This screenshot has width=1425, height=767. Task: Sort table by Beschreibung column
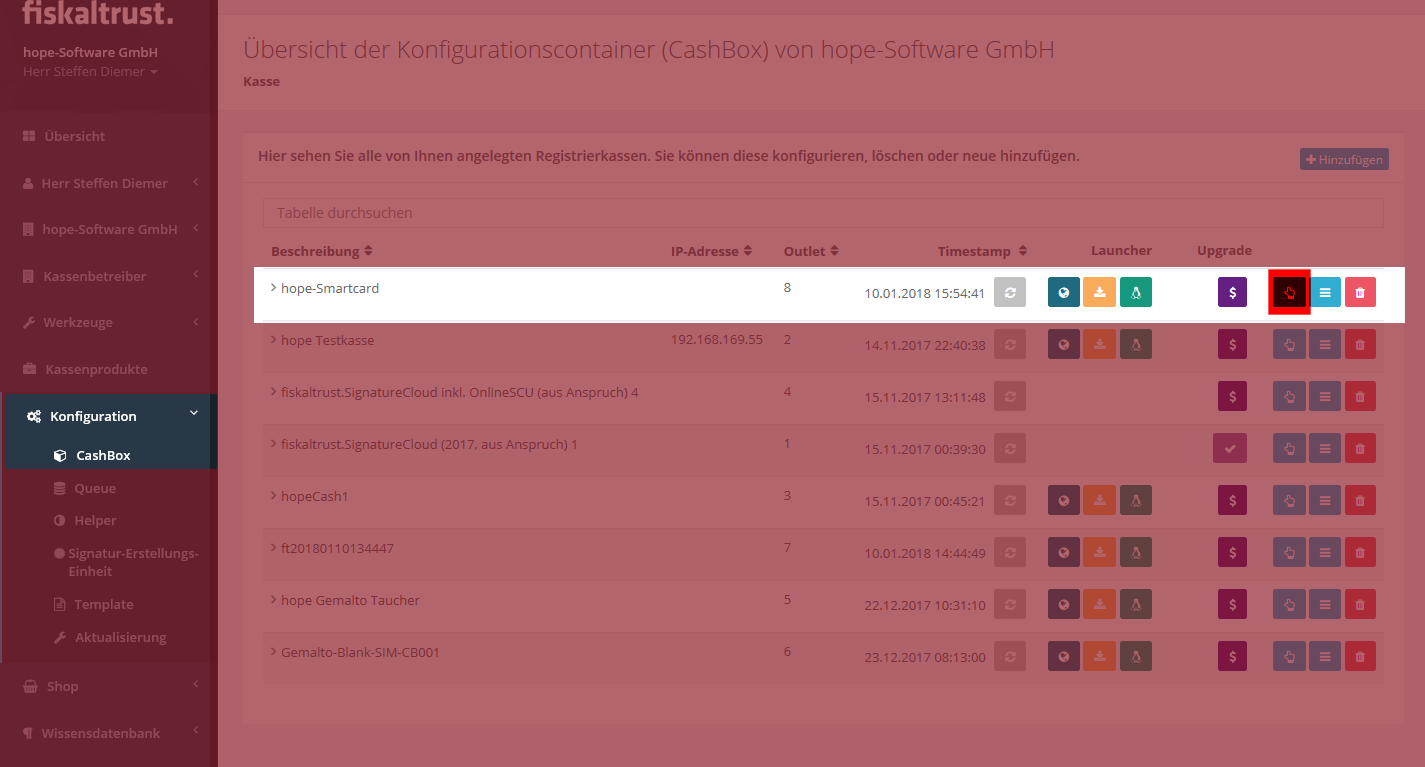[x=321, y=251]
